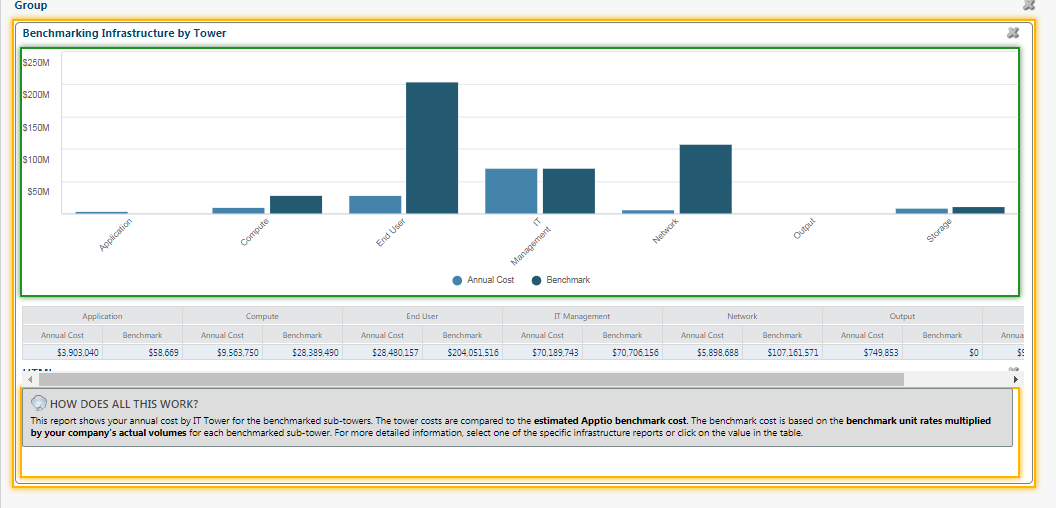Click the Network Benchmark bar in chart
The height and width of the screenshot is (508, 1056).
click(705, 179)
